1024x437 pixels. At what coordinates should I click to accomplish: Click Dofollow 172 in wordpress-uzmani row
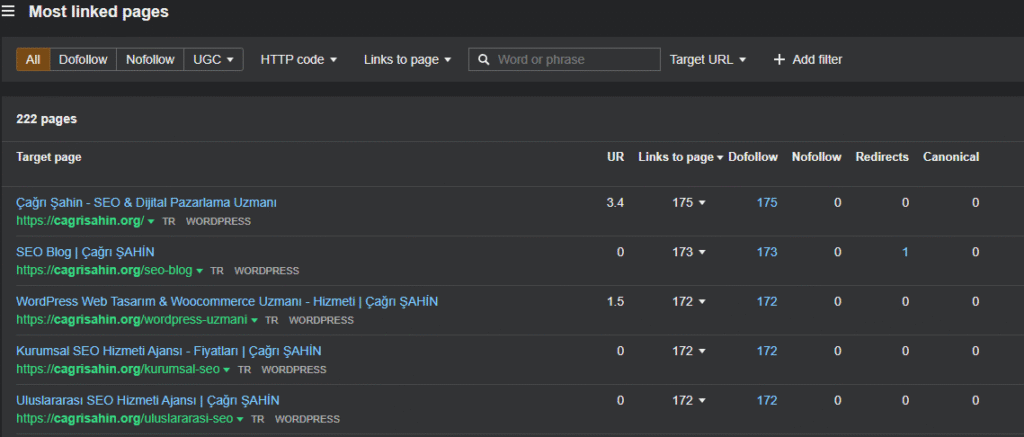point(767,302)
